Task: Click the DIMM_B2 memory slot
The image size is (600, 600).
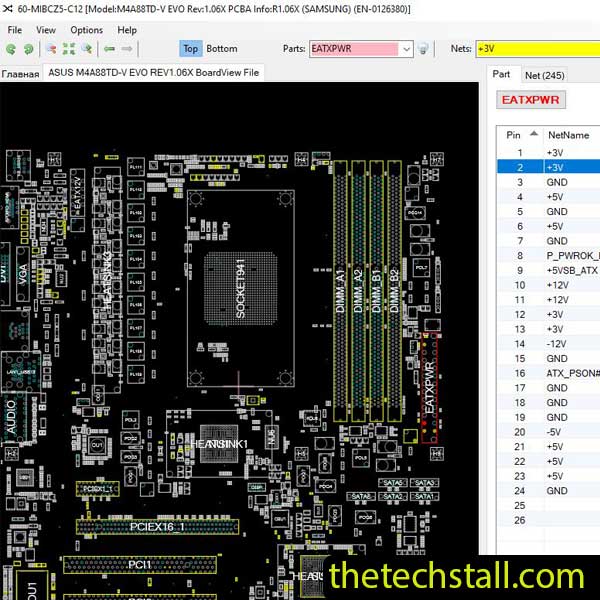Action: [395, 291]
